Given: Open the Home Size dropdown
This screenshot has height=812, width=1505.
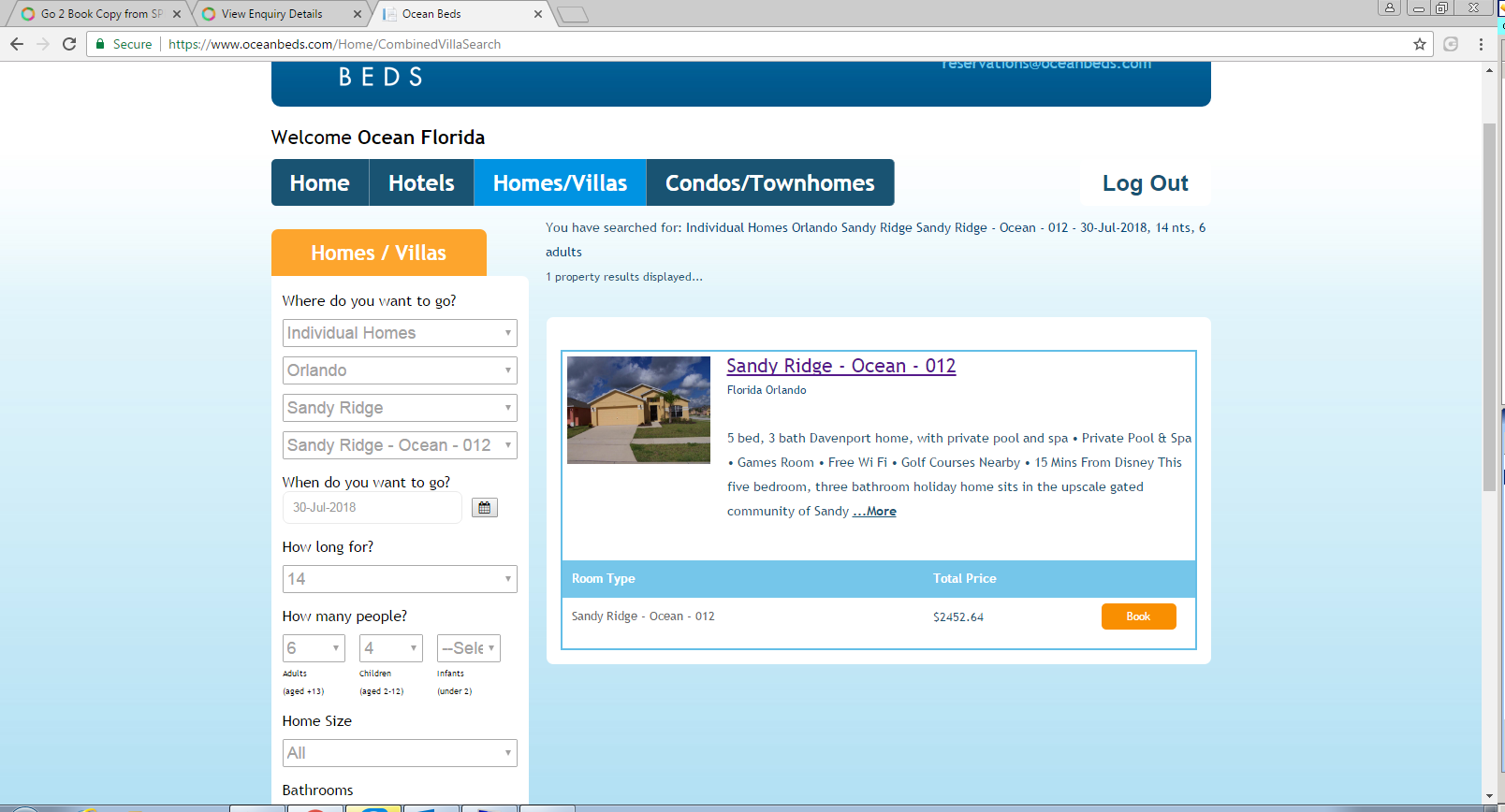Looking at the screenshot, I should point(400,753).
